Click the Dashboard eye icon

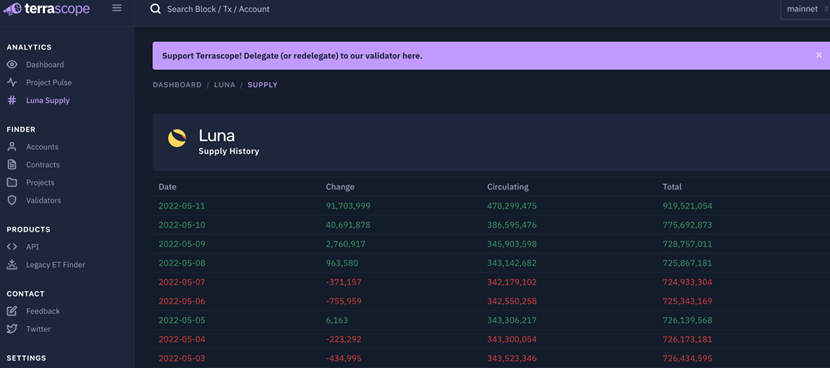[12, 65]
